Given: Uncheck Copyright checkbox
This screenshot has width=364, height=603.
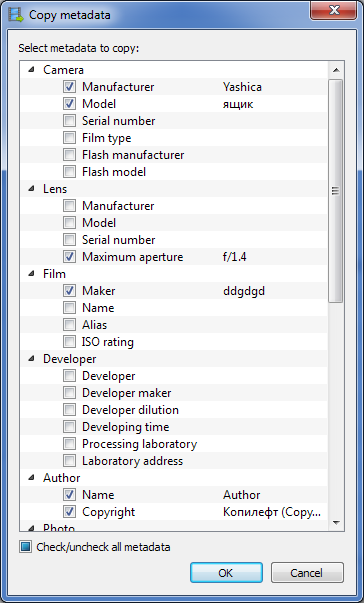Looking at the screenshot, I should [69, 511].
